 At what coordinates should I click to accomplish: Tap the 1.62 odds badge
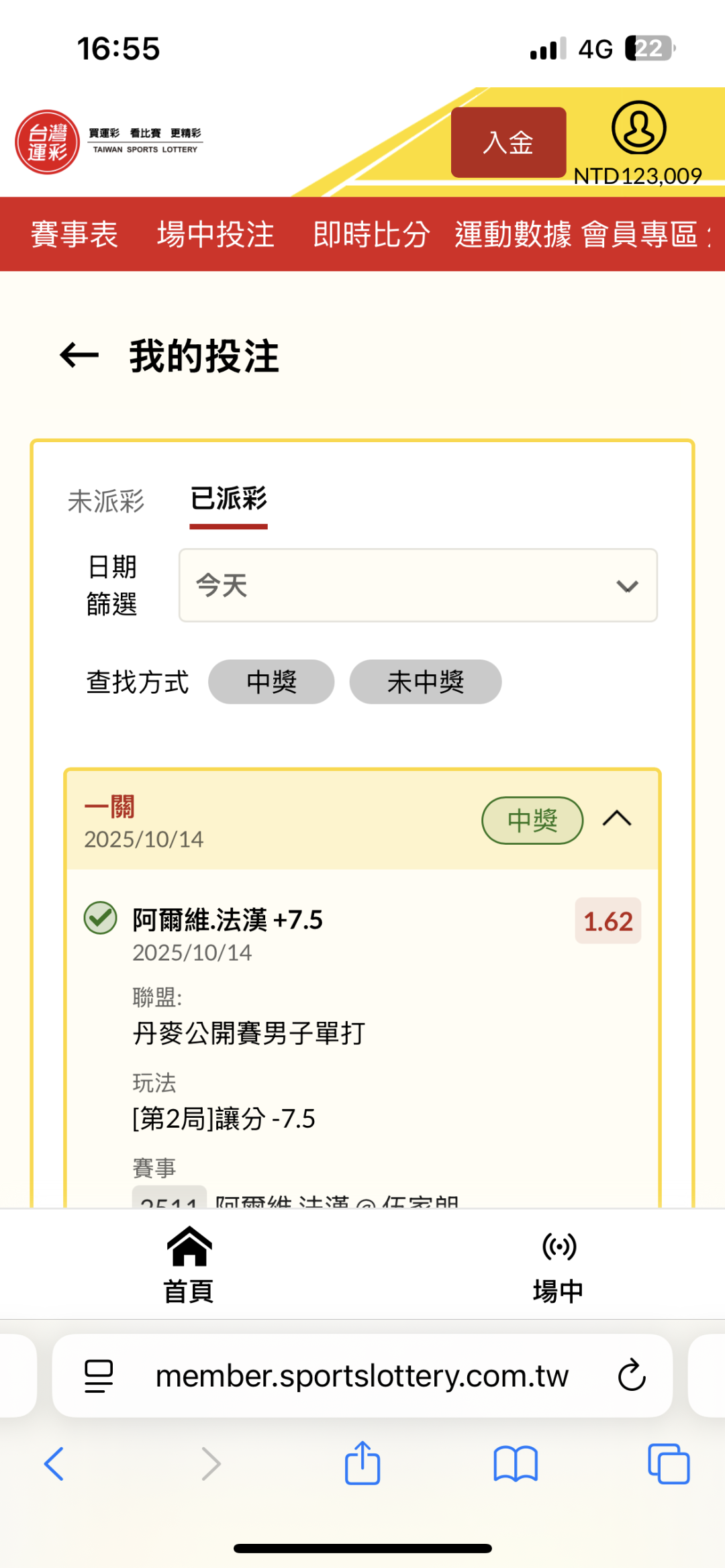click(608, 921)
